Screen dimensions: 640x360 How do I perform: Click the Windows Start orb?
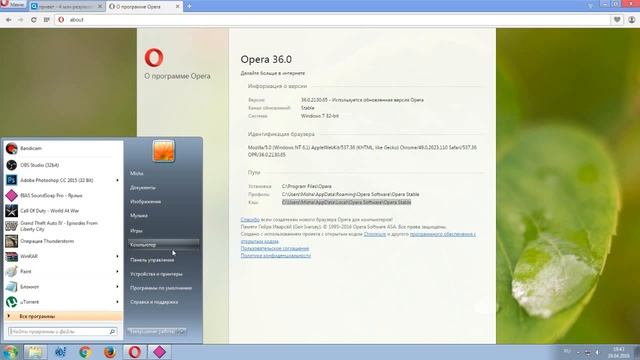pyautogui.click(x=10, y=352)
